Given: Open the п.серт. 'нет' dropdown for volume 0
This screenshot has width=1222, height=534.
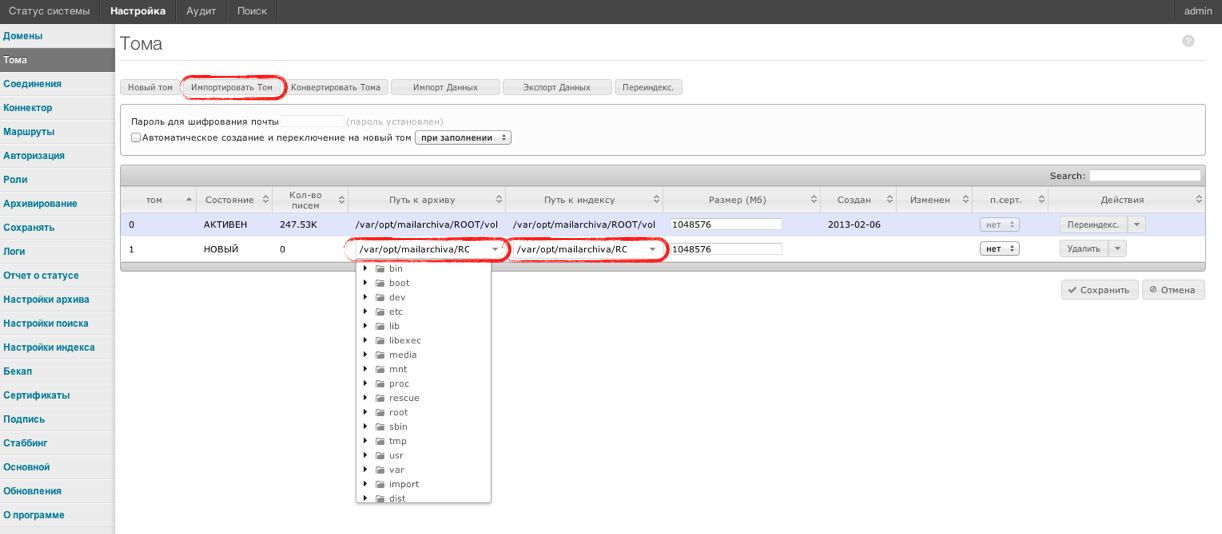Looking at the screenshot, I should [999, 225].
